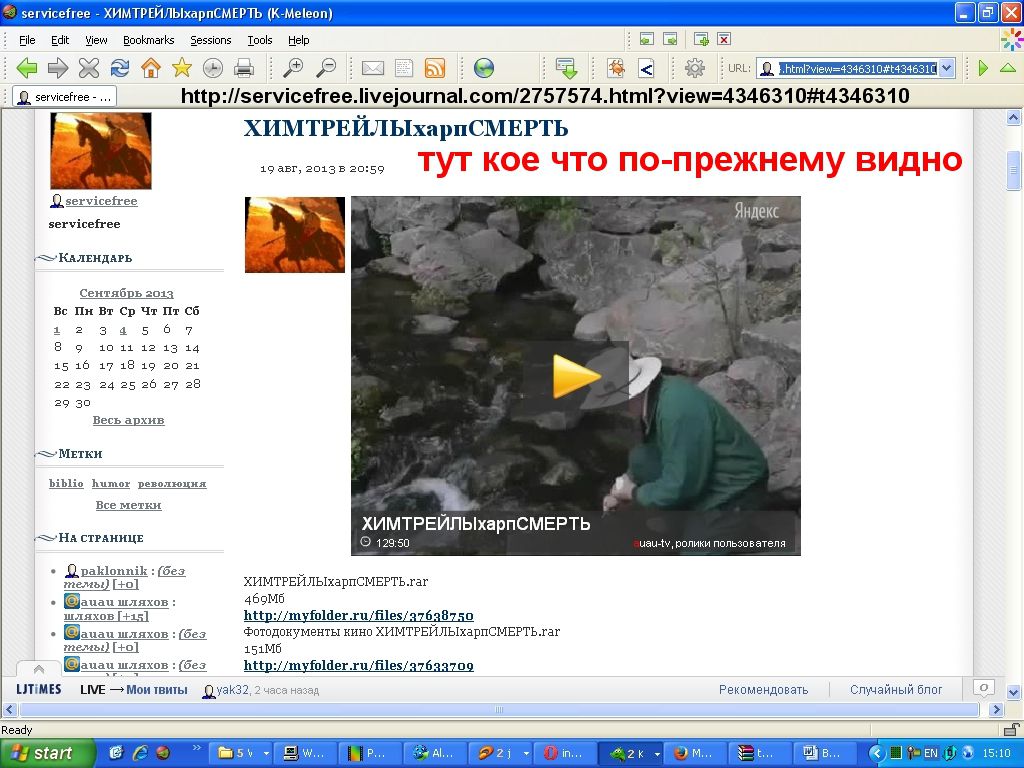The image size is (1024, 768).
Task: Open the Bookmarks menu
Action: point(148,40)
